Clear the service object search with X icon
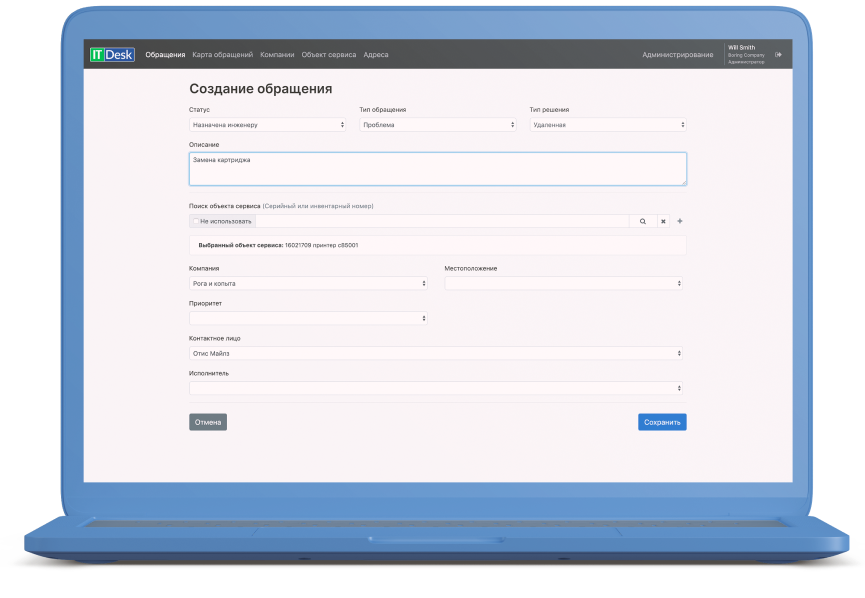The image size is (865, 598). pos(662,221)
